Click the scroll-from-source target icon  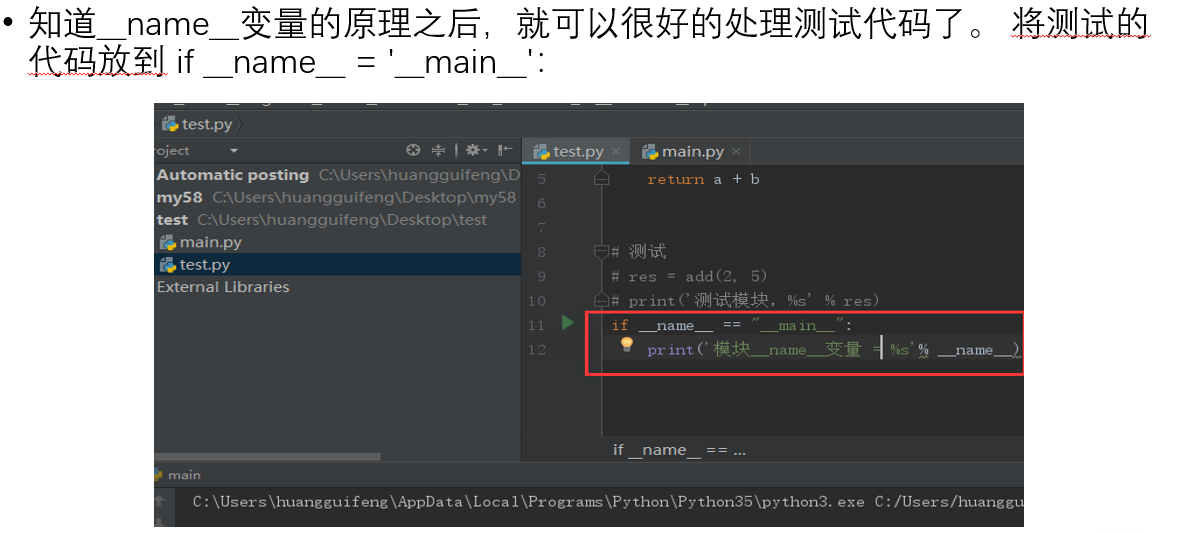[x=413, y=150]
